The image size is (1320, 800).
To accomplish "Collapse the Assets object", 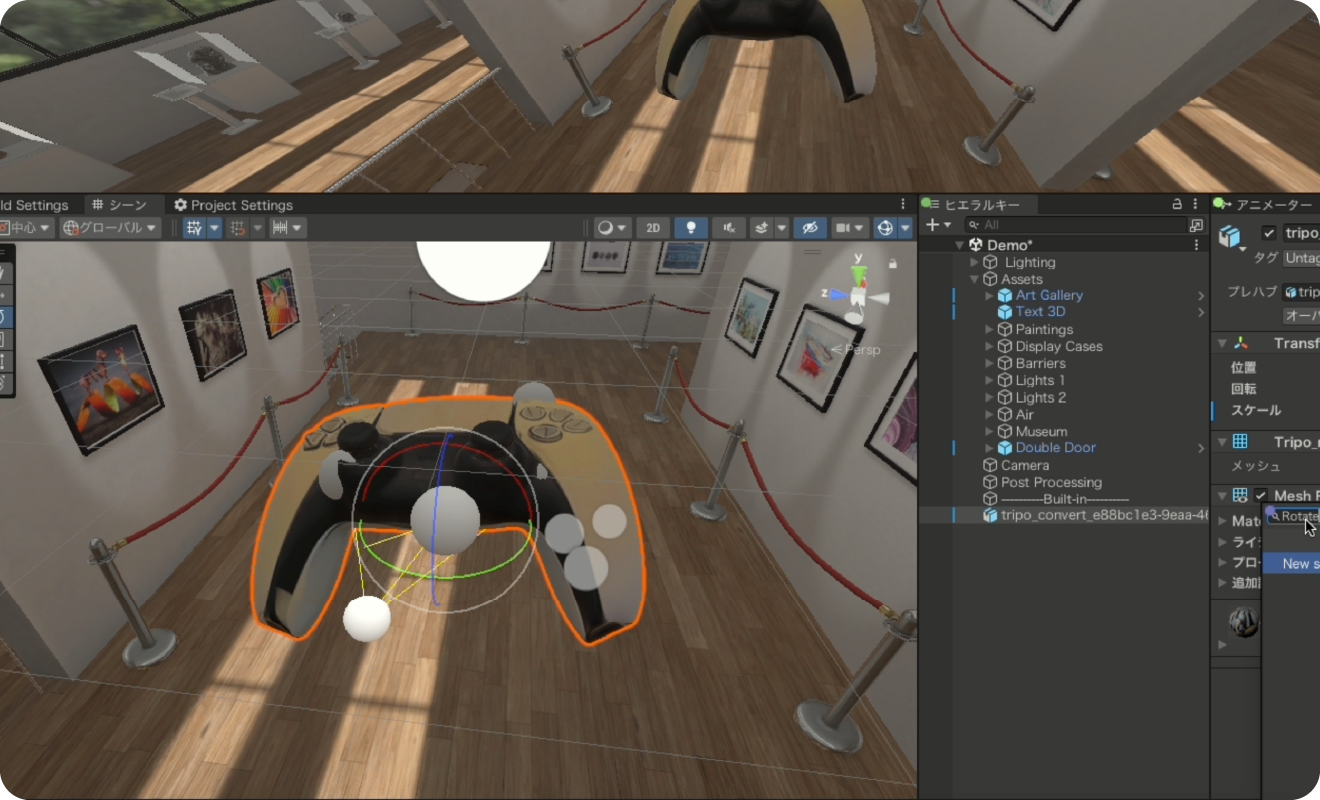I will (x=975, y=279).
